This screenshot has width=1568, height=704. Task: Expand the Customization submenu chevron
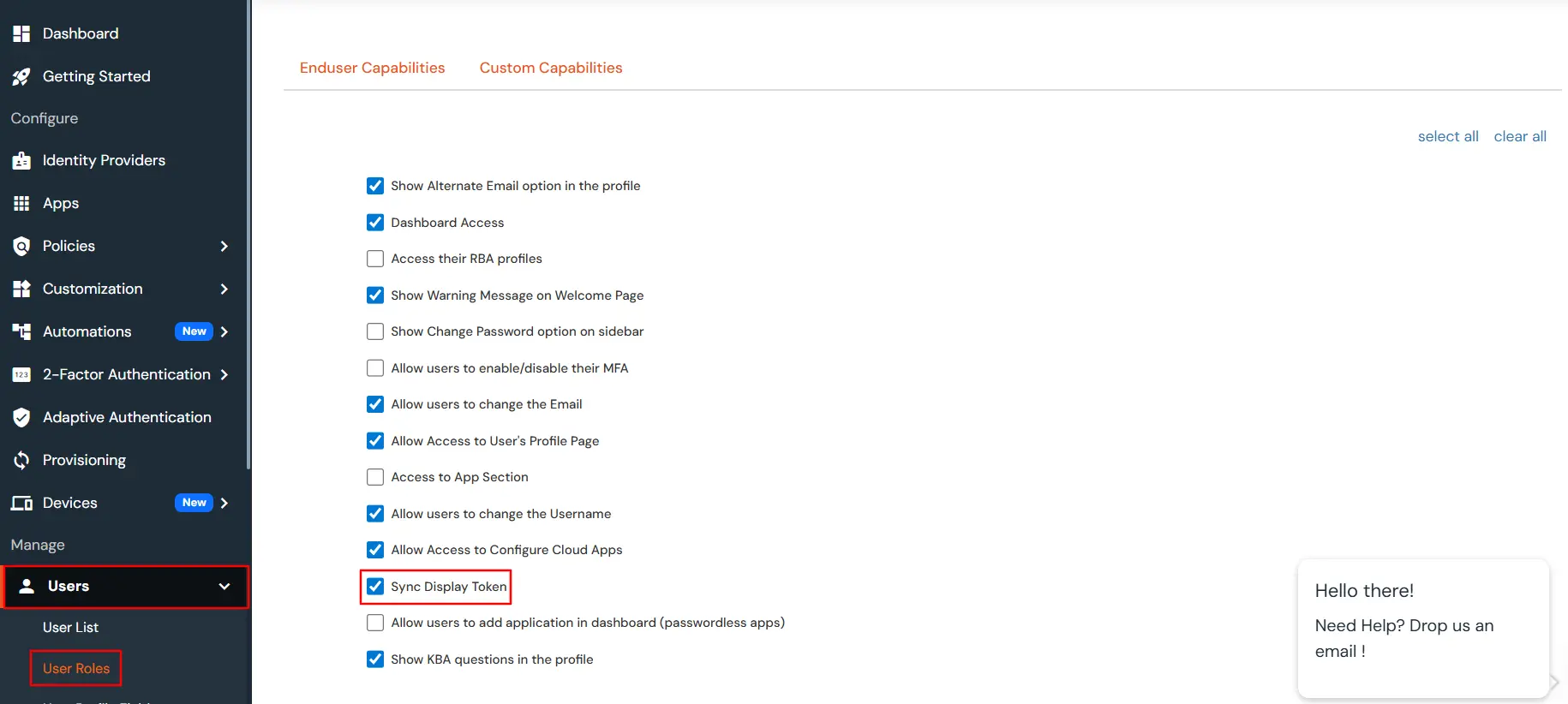coord(224,289)
